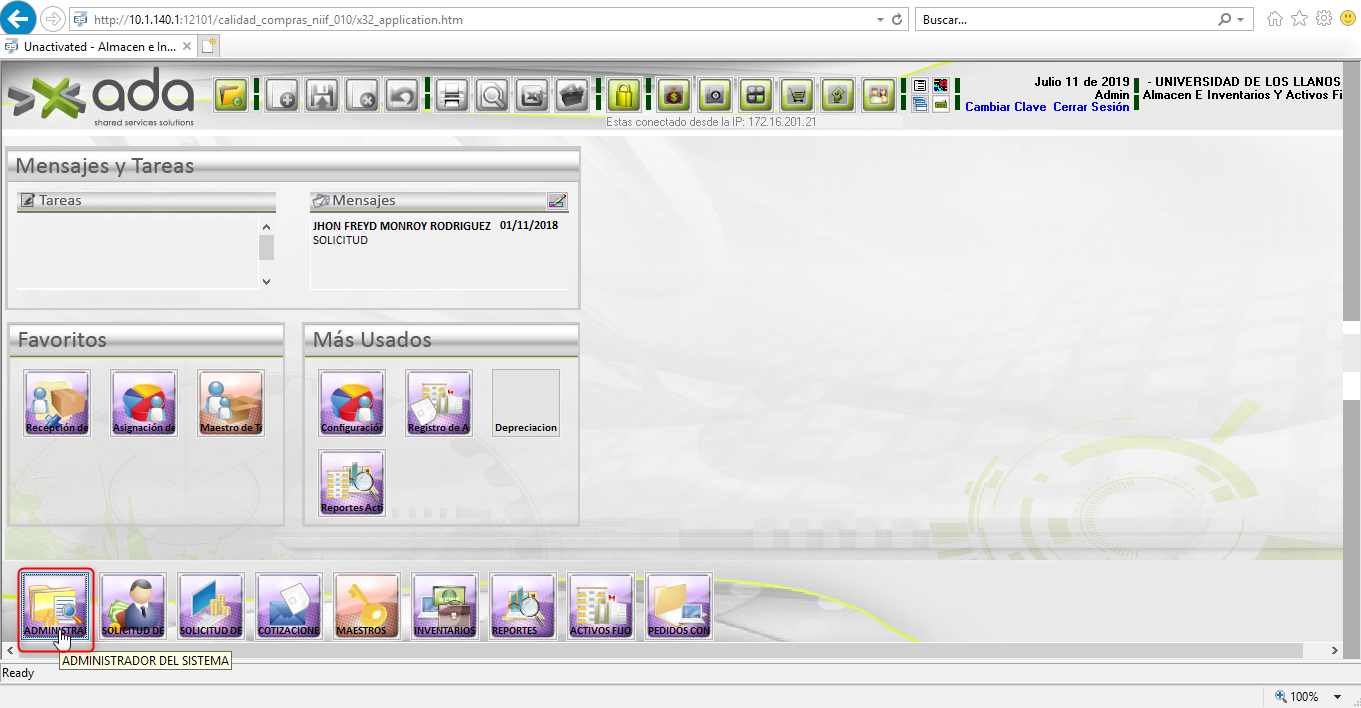Image resolution: width=1361 pixels, height=708 pixels.
Task: Click the Buscar search field
Action: [x=1066, y=20]
